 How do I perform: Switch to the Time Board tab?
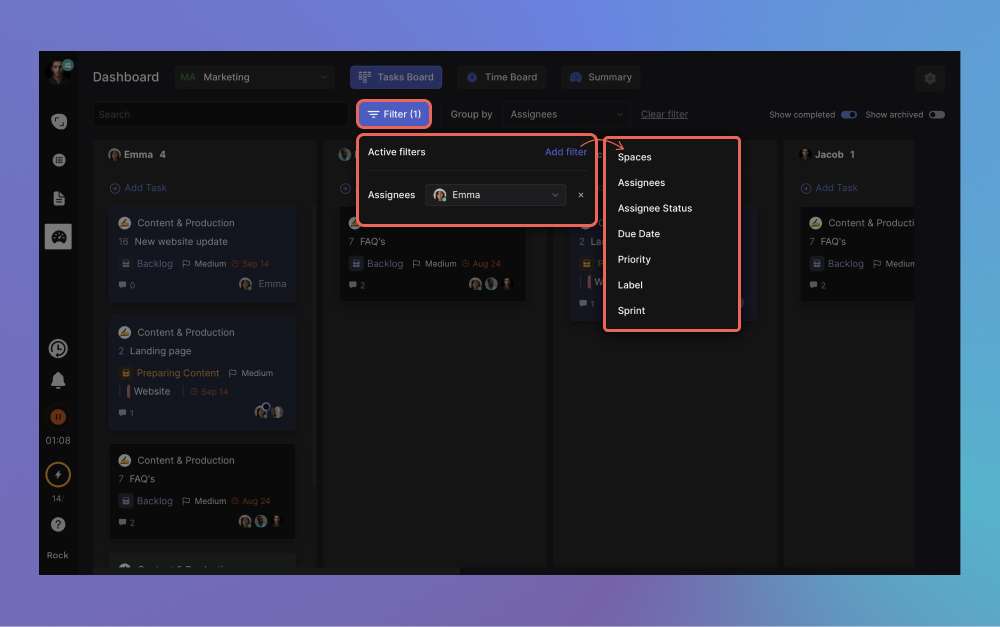[x=502, y=77]
